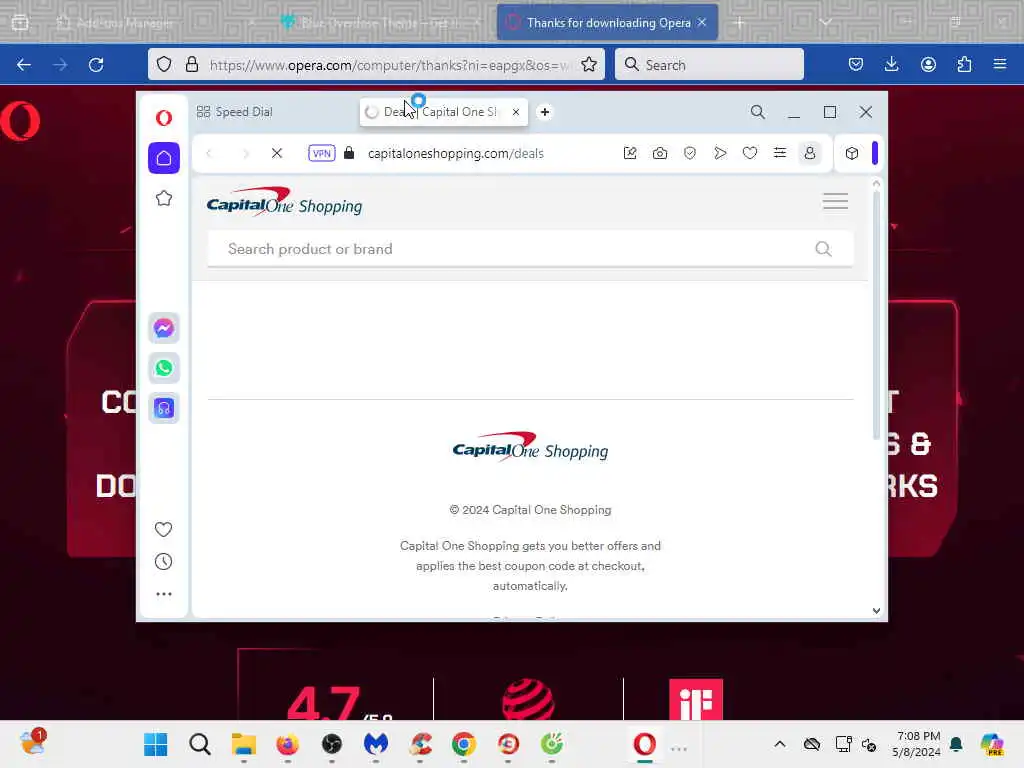Save to Pocket in Firefox

coord(856,65)
